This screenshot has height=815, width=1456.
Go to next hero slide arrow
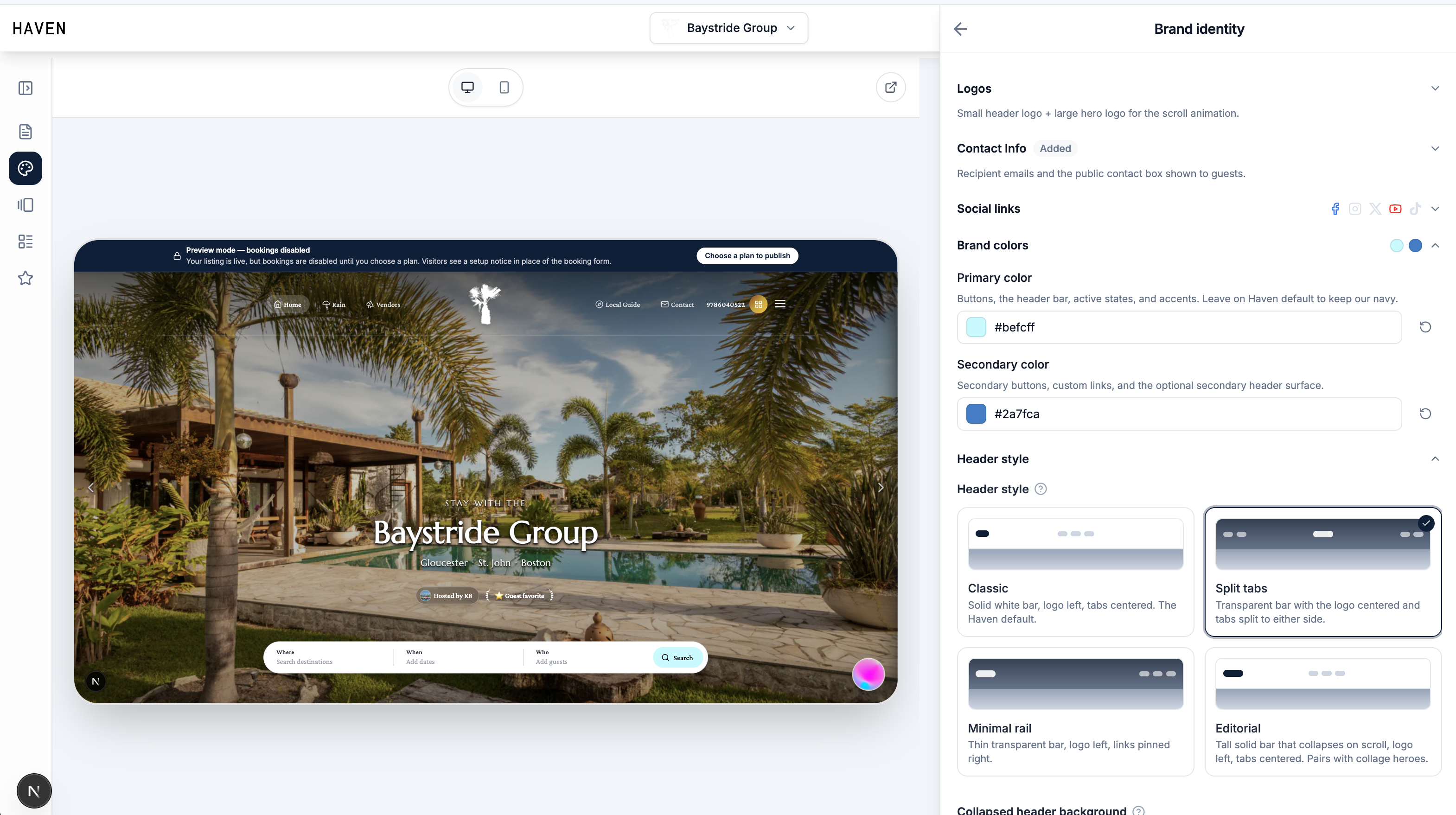(x=880, y=487)
